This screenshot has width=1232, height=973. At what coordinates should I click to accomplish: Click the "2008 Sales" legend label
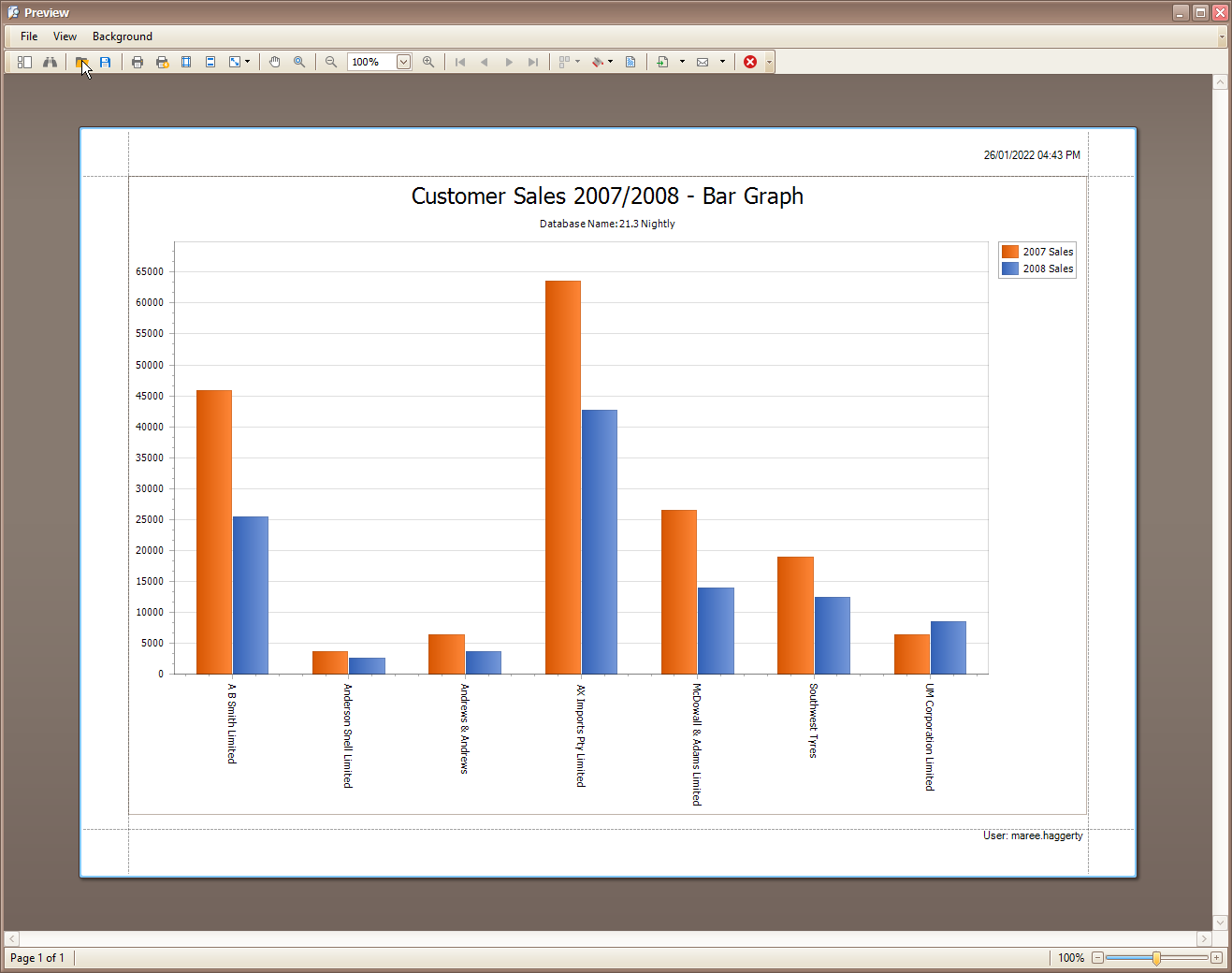pyautogui.click(x=1048, y=269)
